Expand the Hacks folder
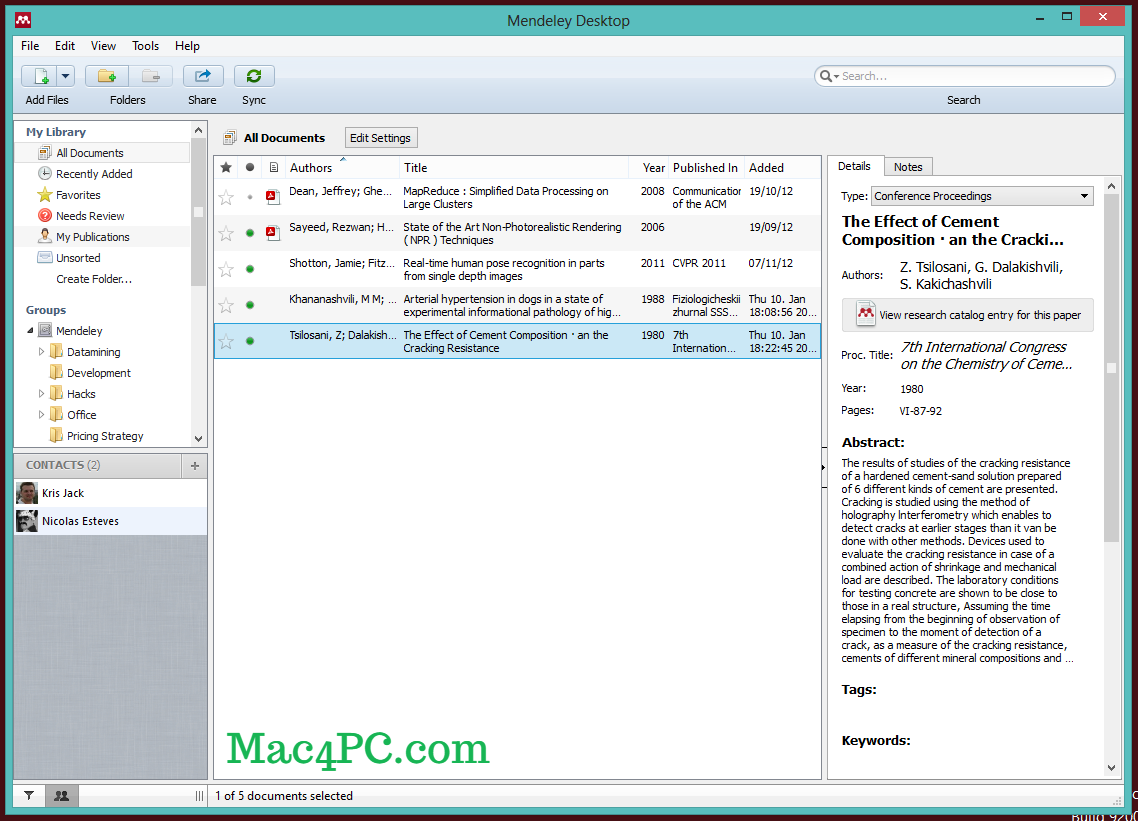The height and width of the screenshot is (821, 1138). [41, 393]
